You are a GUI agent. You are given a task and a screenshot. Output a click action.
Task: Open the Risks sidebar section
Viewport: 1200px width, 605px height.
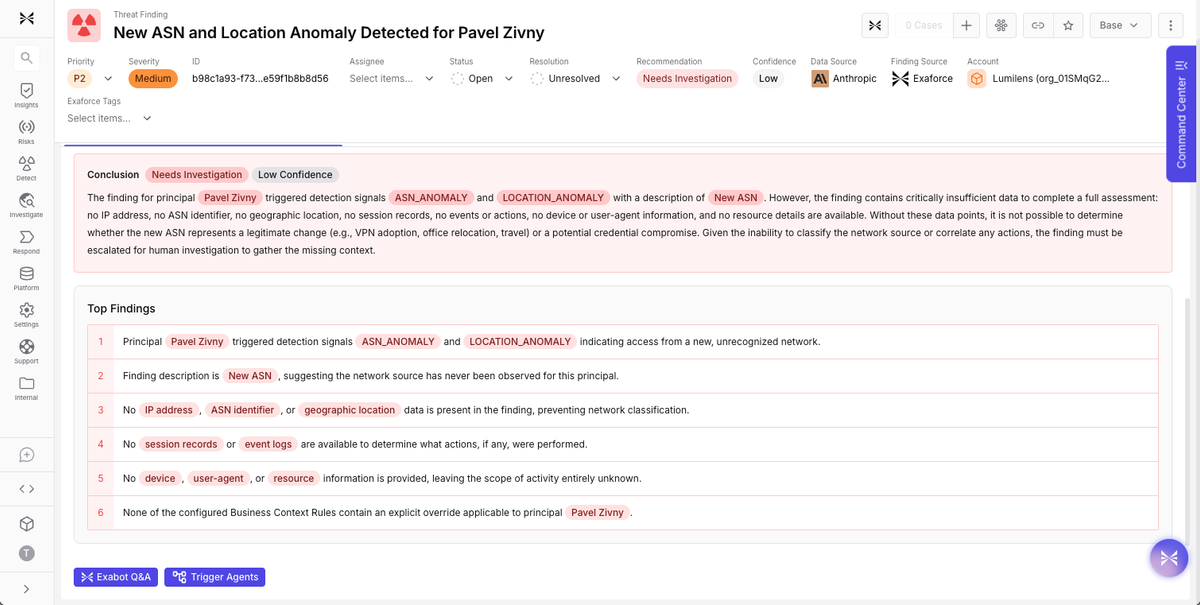(x=26, y=132)
